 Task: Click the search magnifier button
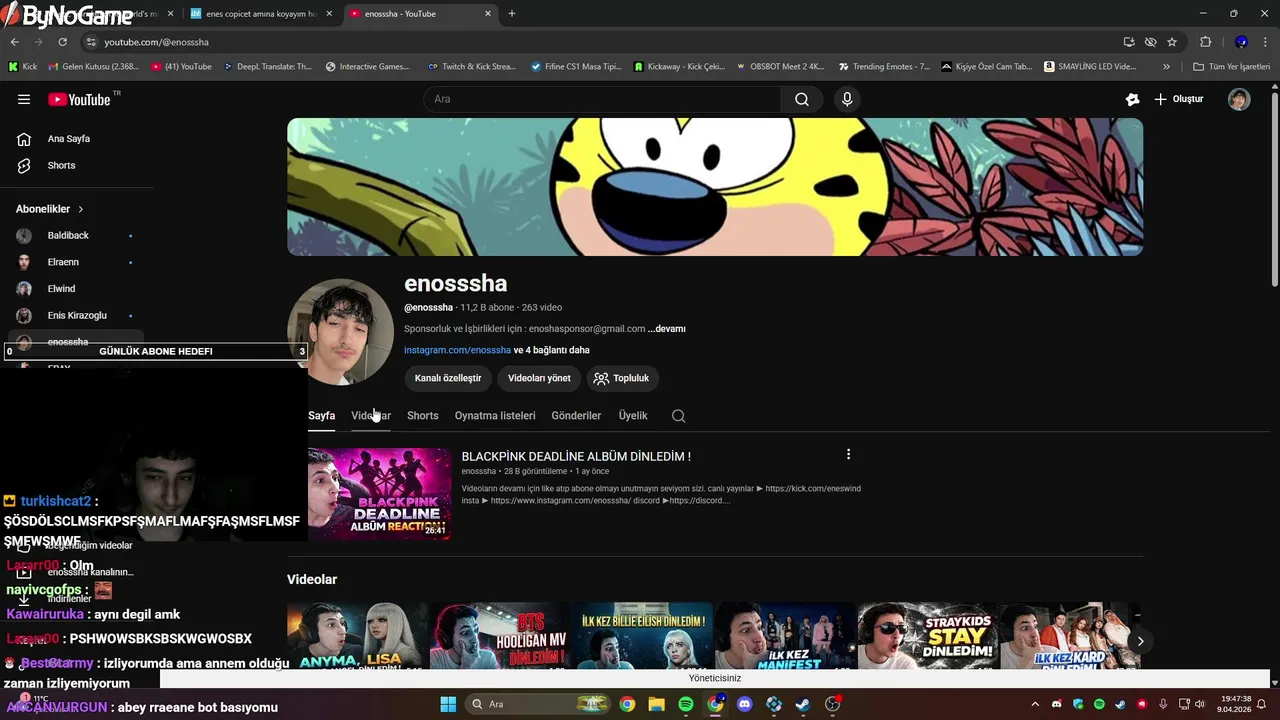click(802, 99)
